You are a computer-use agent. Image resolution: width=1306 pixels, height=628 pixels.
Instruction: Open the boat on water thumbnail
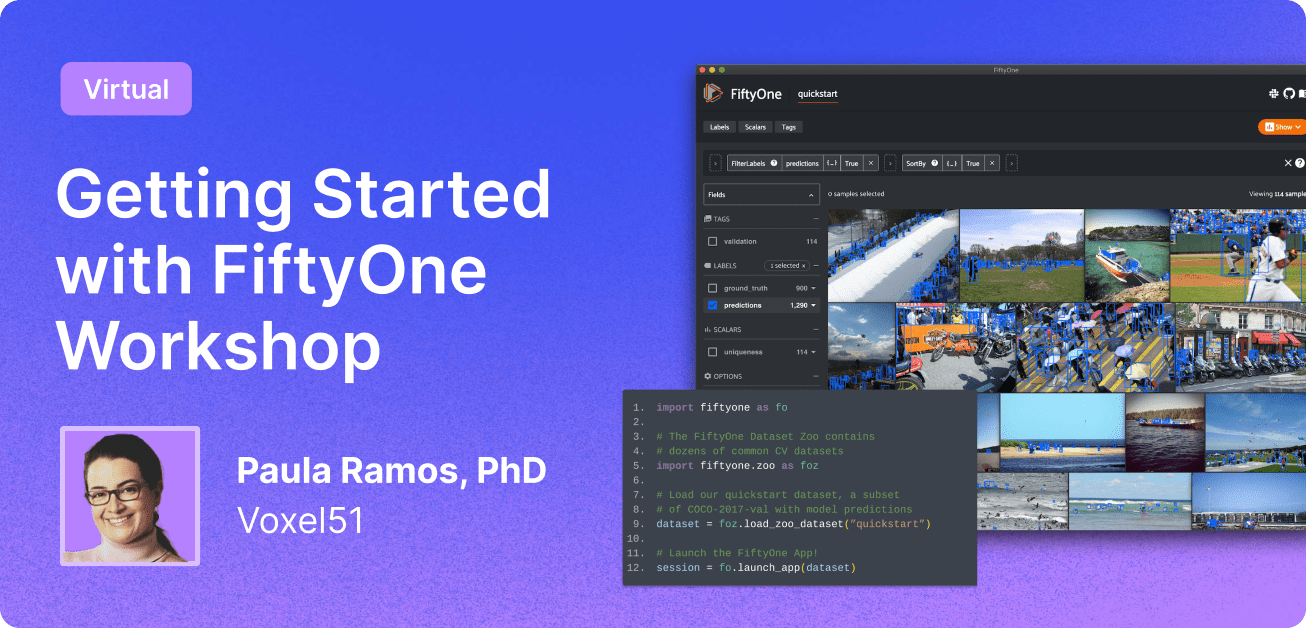pyautogui.click(x=1127, y=255)
